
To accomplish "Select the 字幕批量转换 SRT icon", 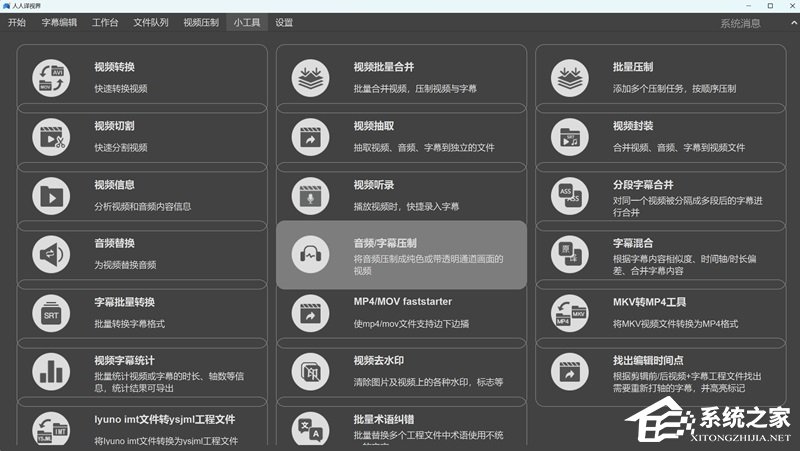I will pyautogui.click(x=51, y=313).
